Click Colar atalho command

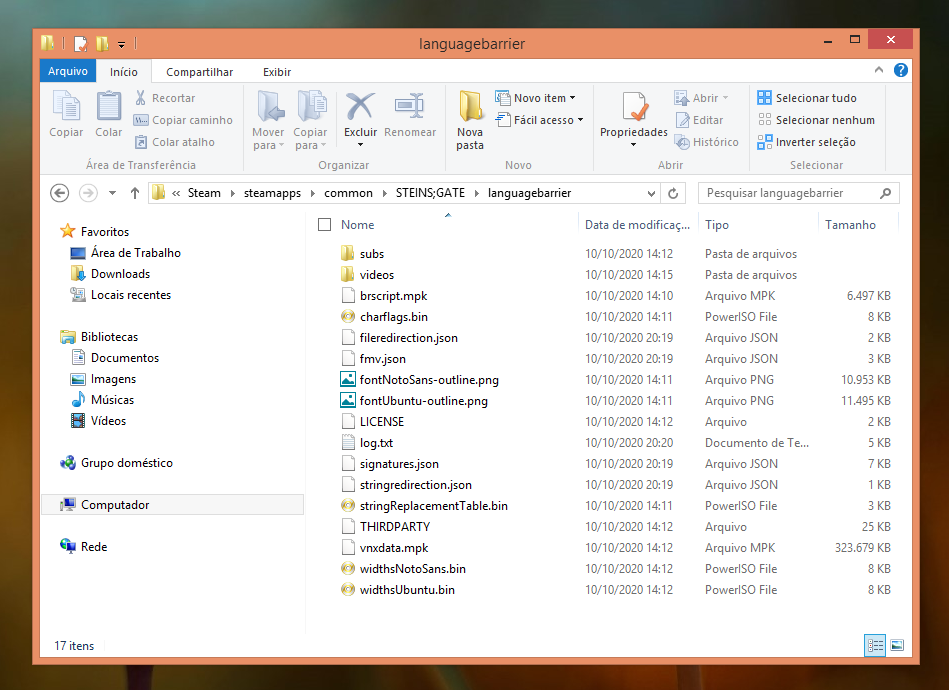(x=174, y=142)
